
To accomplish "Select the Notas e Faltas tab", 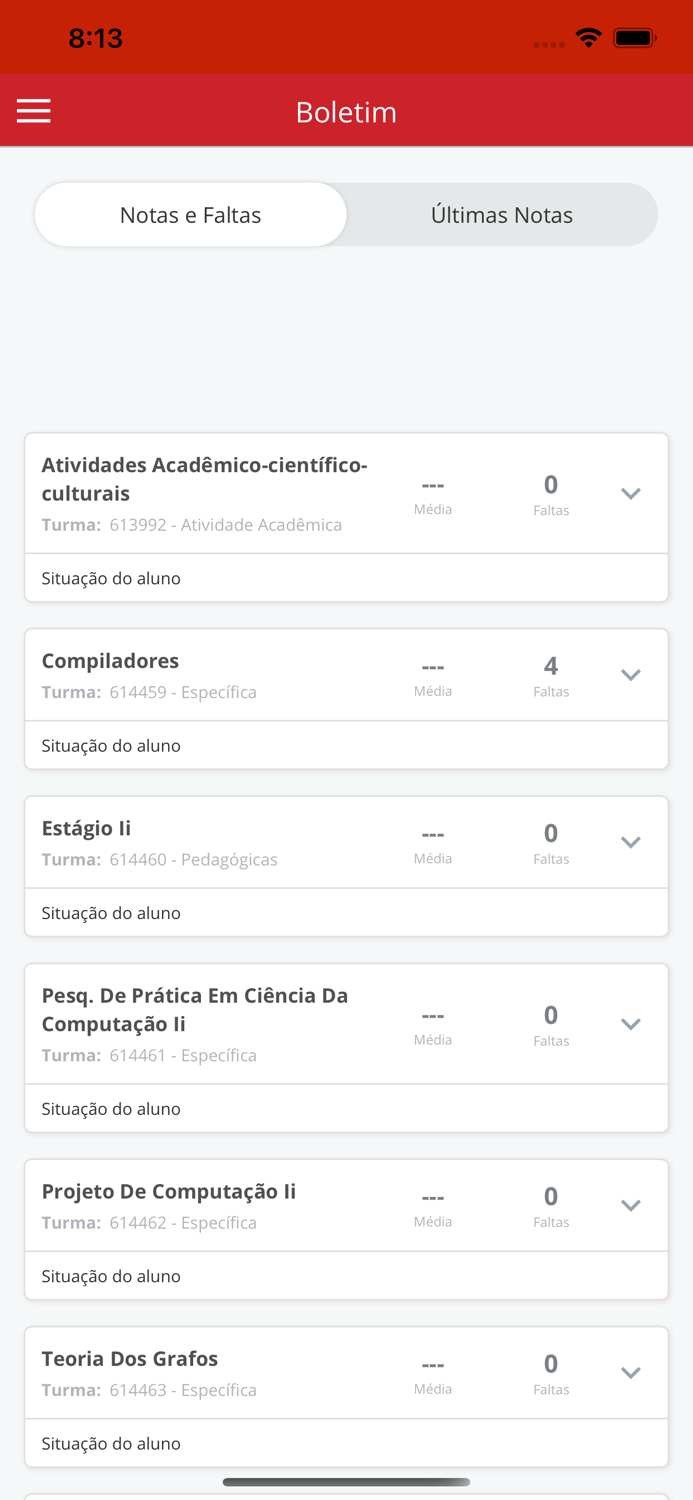I will [190, 214].
